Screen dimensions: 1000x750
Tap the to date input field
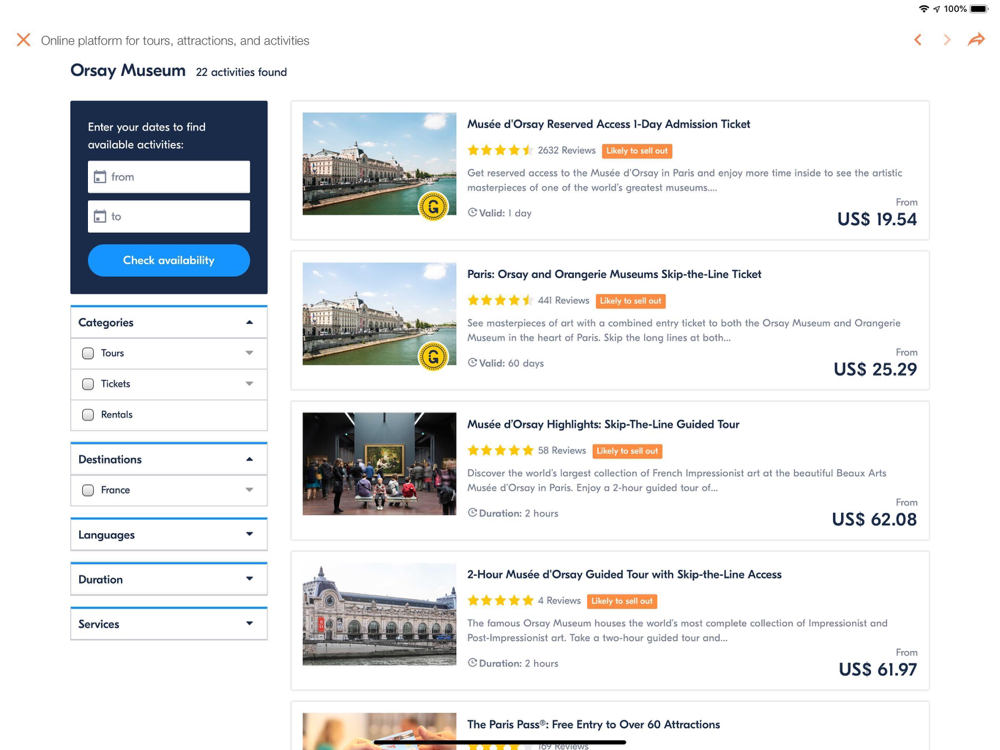[169, 216]
